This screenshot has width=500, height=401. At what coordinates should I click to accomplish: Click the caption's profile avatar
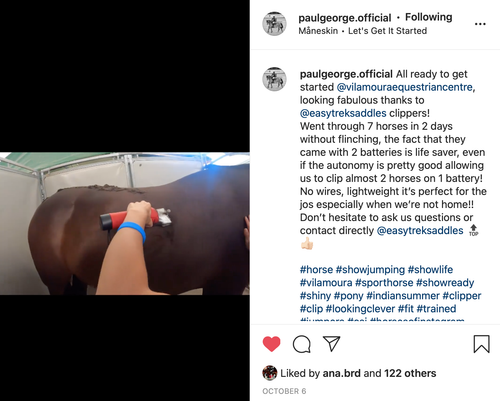point(274,79)
